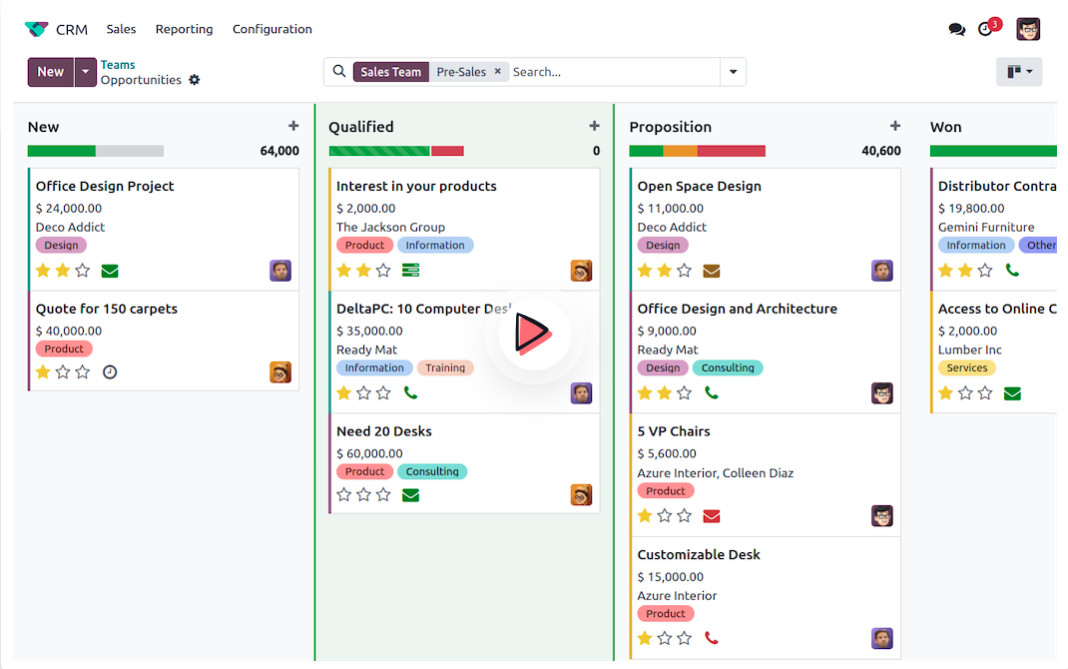Viewport: 1068px width, 669px height.
Task: Open the user avatar menu
Action: point(1028,29)
